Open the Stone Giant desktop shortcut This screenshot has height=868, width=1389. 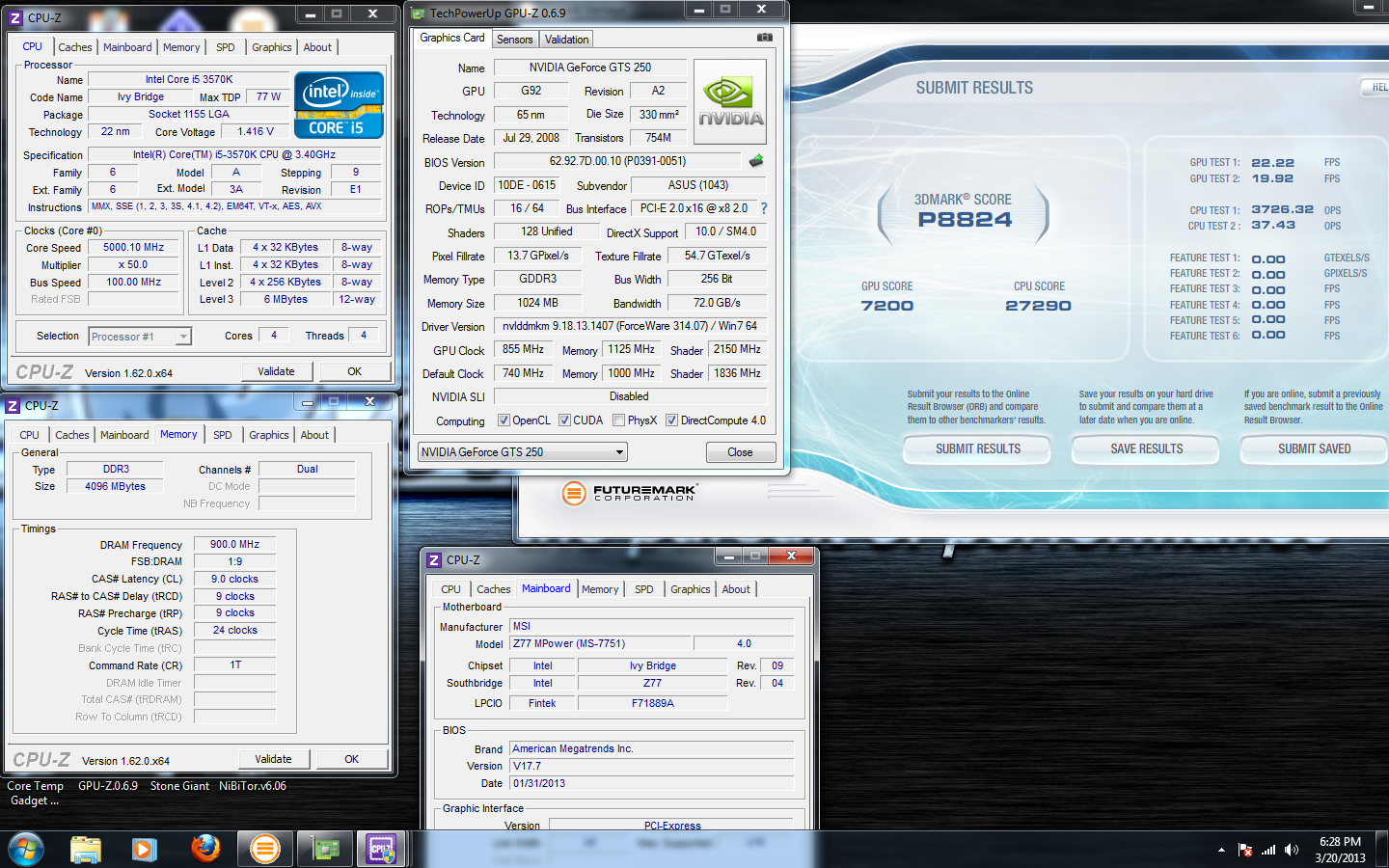pos(179,786)
